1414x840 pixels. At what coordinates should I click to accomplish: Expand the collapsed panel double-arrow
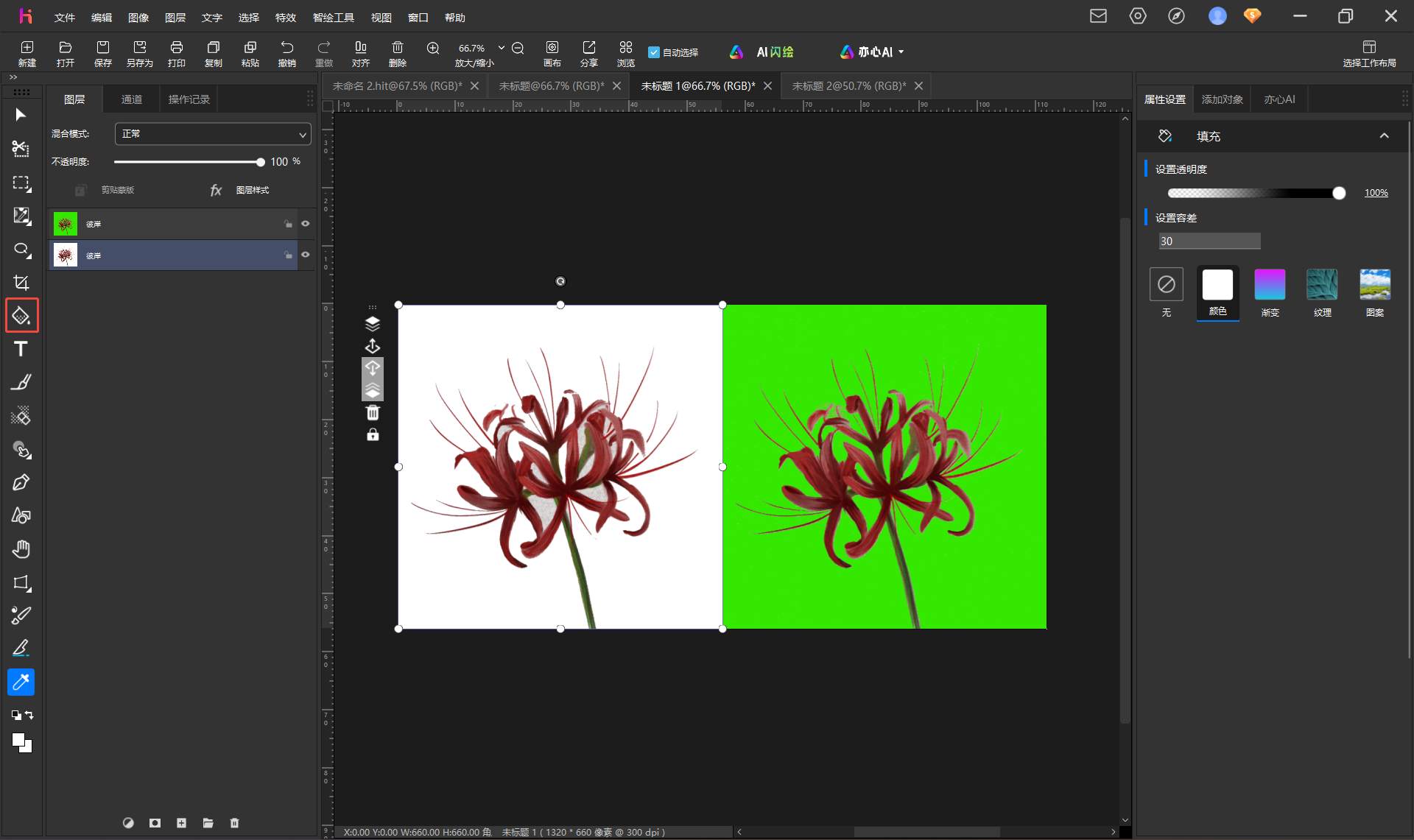13,77
